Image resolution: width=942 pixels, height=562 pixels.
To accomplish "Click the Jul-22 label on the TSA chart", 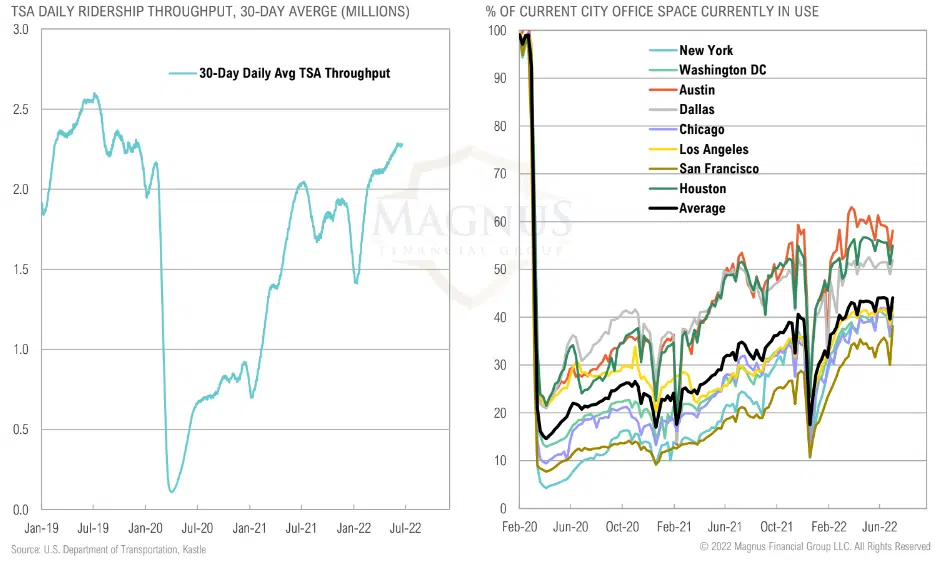I will [406, 524].
